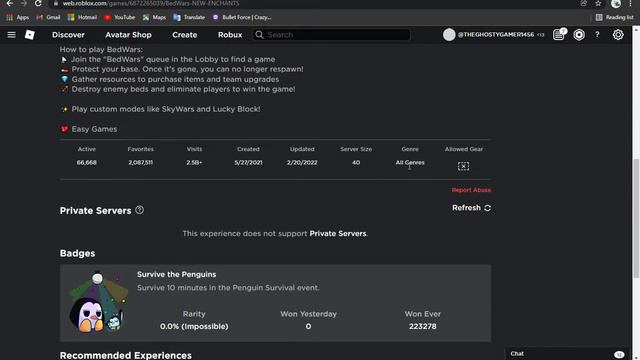
Task: Open the Create tab
Action: coord(184,35)
